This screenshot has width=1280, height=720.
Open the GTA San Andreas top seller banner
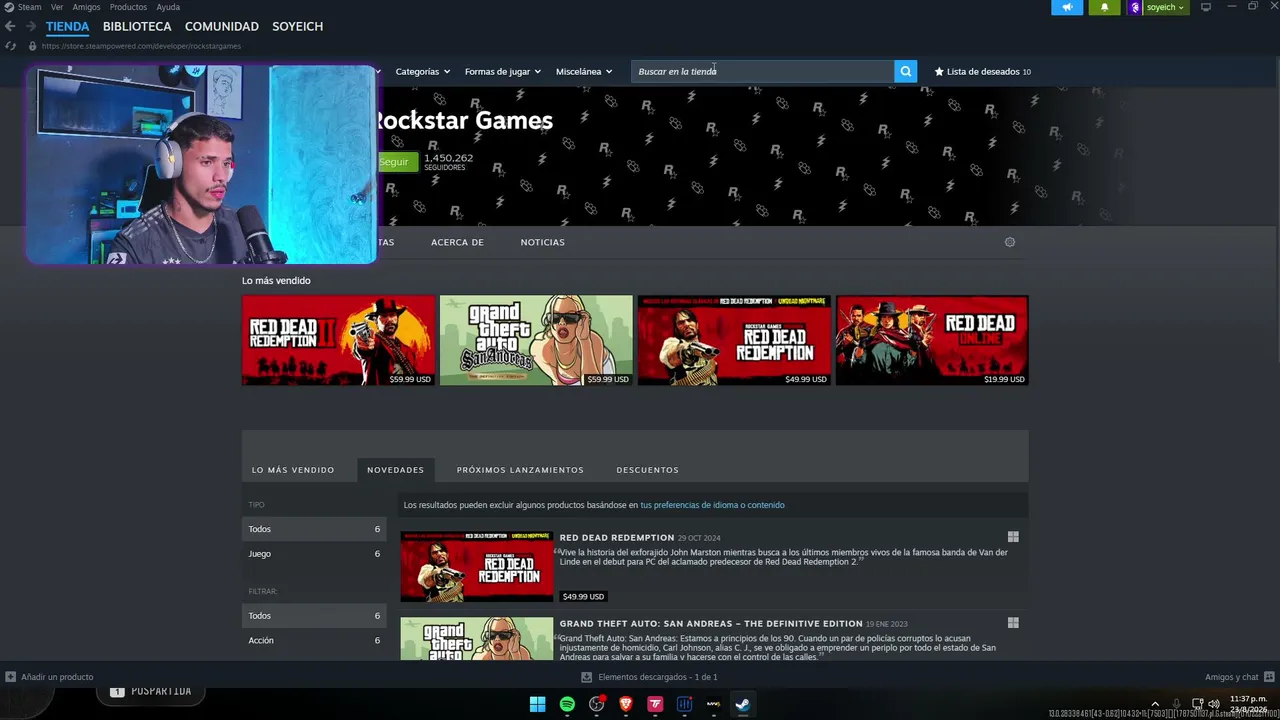pyautogui.click(x=536, y=340)
